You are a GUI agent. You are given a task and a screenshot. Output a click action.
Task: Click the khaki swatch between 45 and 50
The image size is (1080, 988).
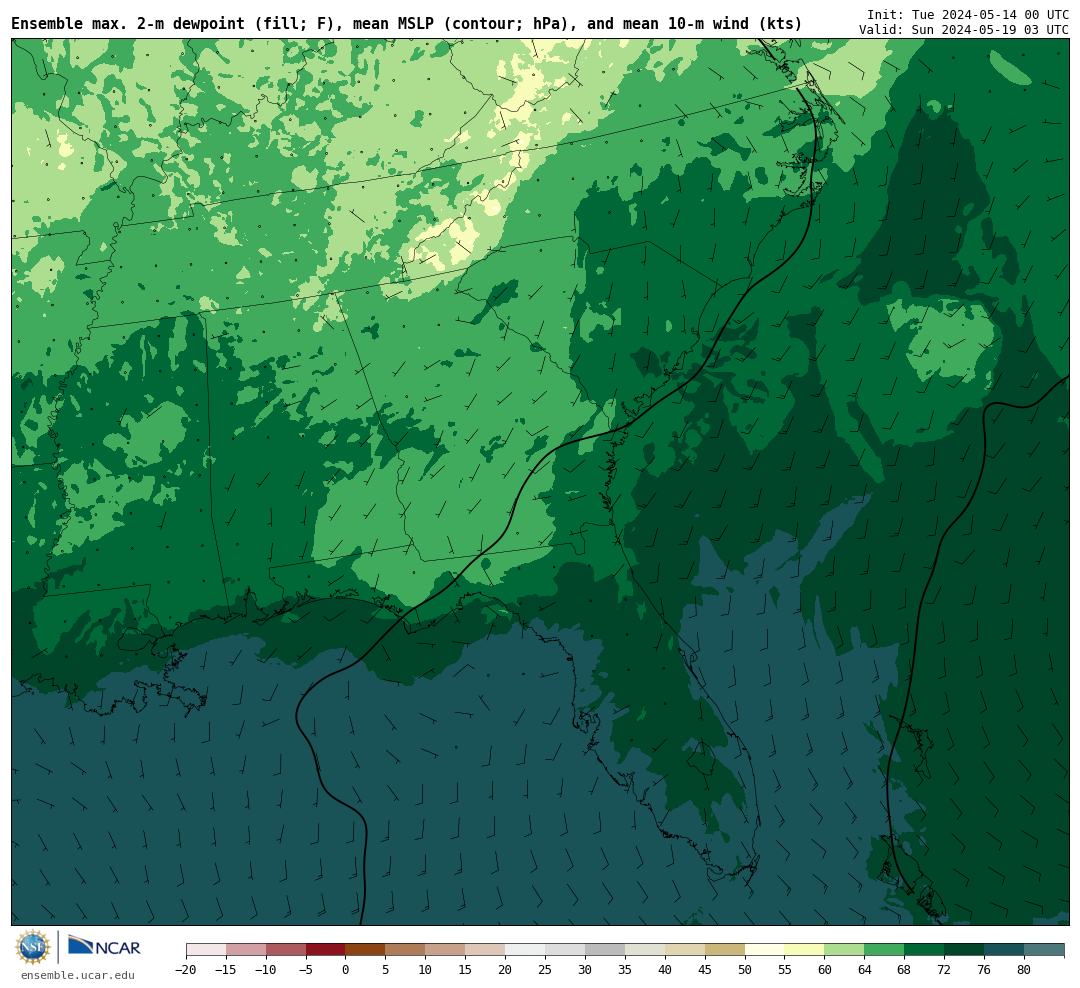725,950
